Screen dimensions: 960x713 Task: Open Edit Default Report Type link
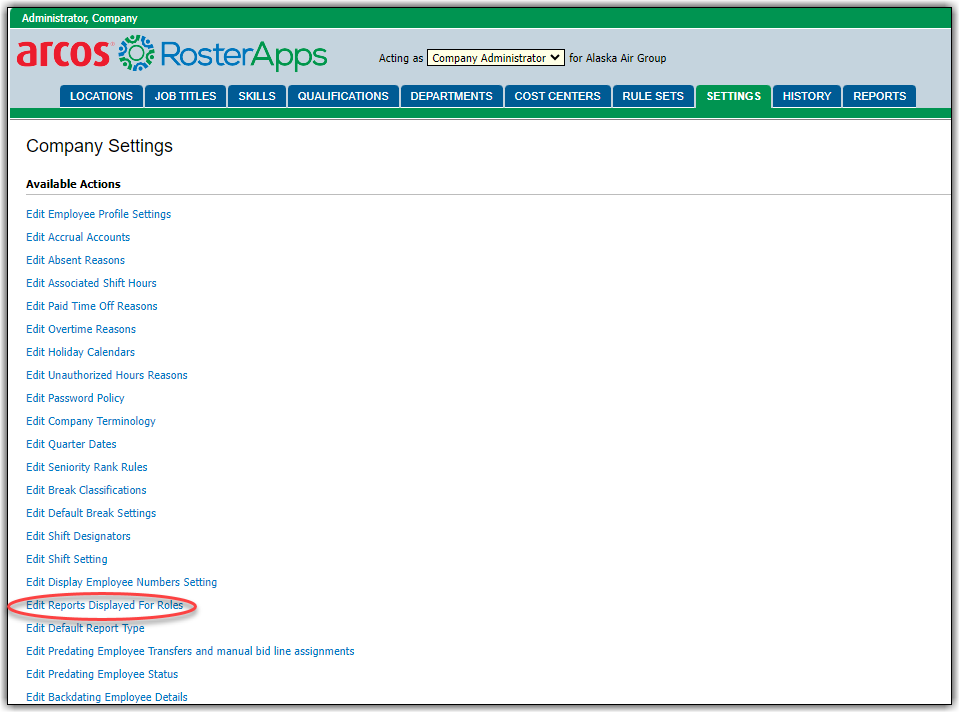pos(85,628)
